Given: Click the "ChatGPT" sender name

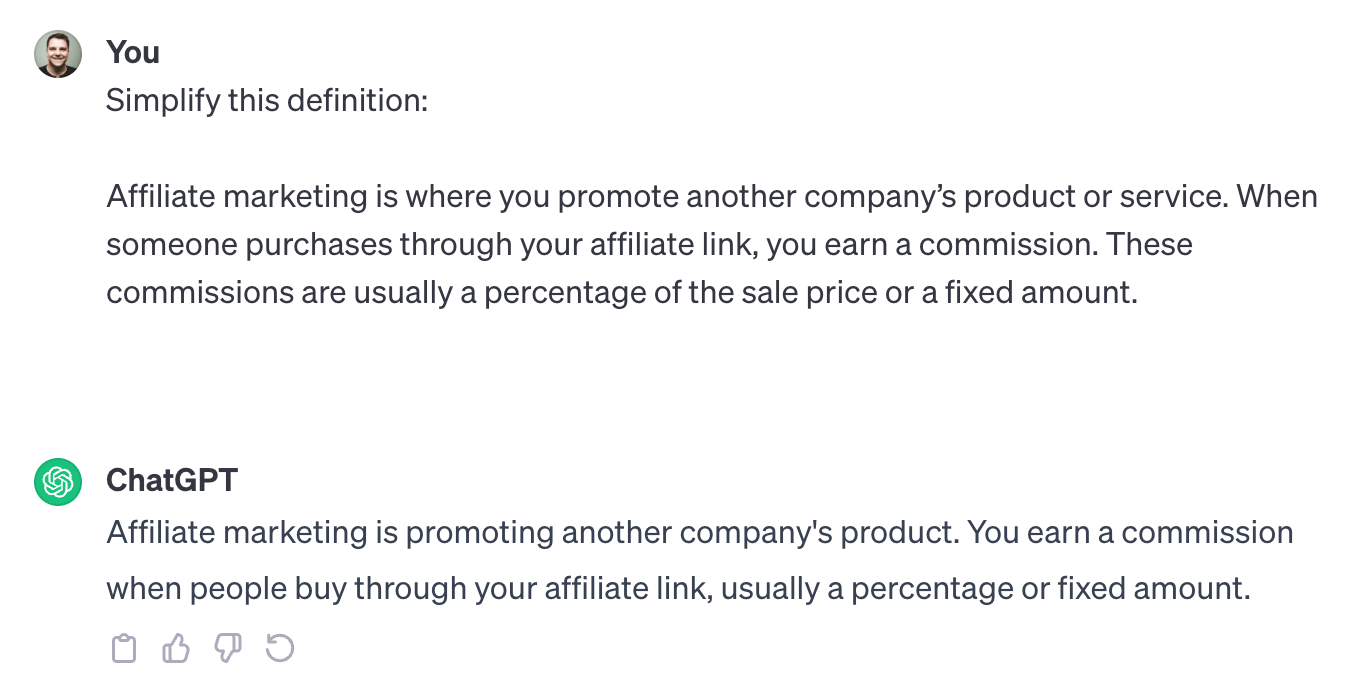Looking at the screenshot, I should (172, 480).
